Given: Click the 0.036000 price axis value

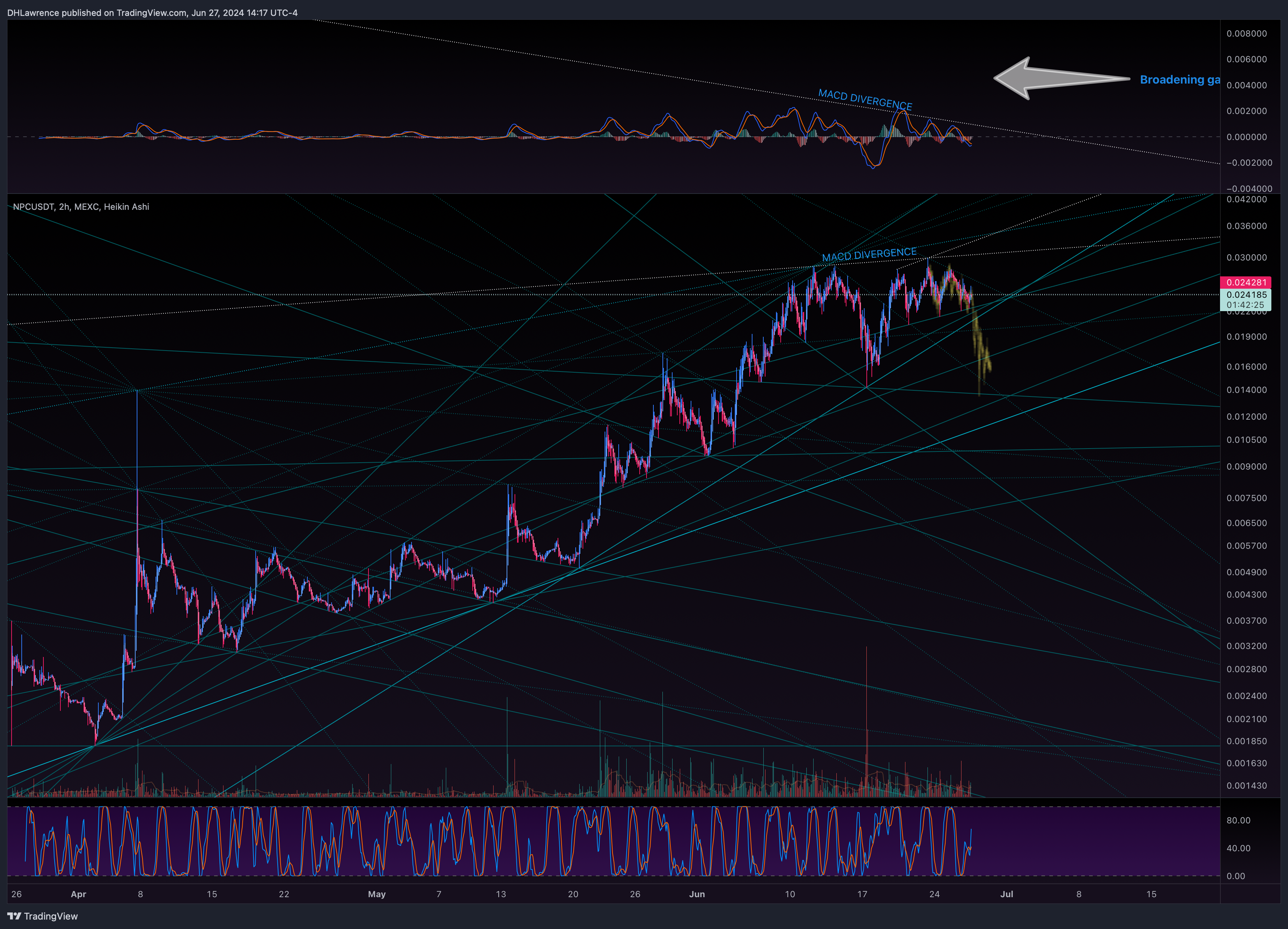Looking at the screenshot, I should (x=1246, y=226).
